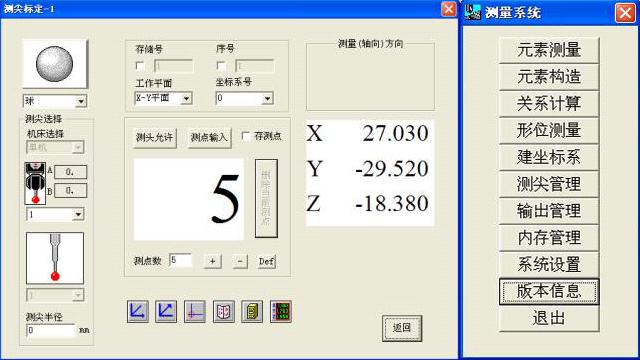The image size is (640, 360).
Task: Click the plus button beside 测点数
Action: [213, 261]
